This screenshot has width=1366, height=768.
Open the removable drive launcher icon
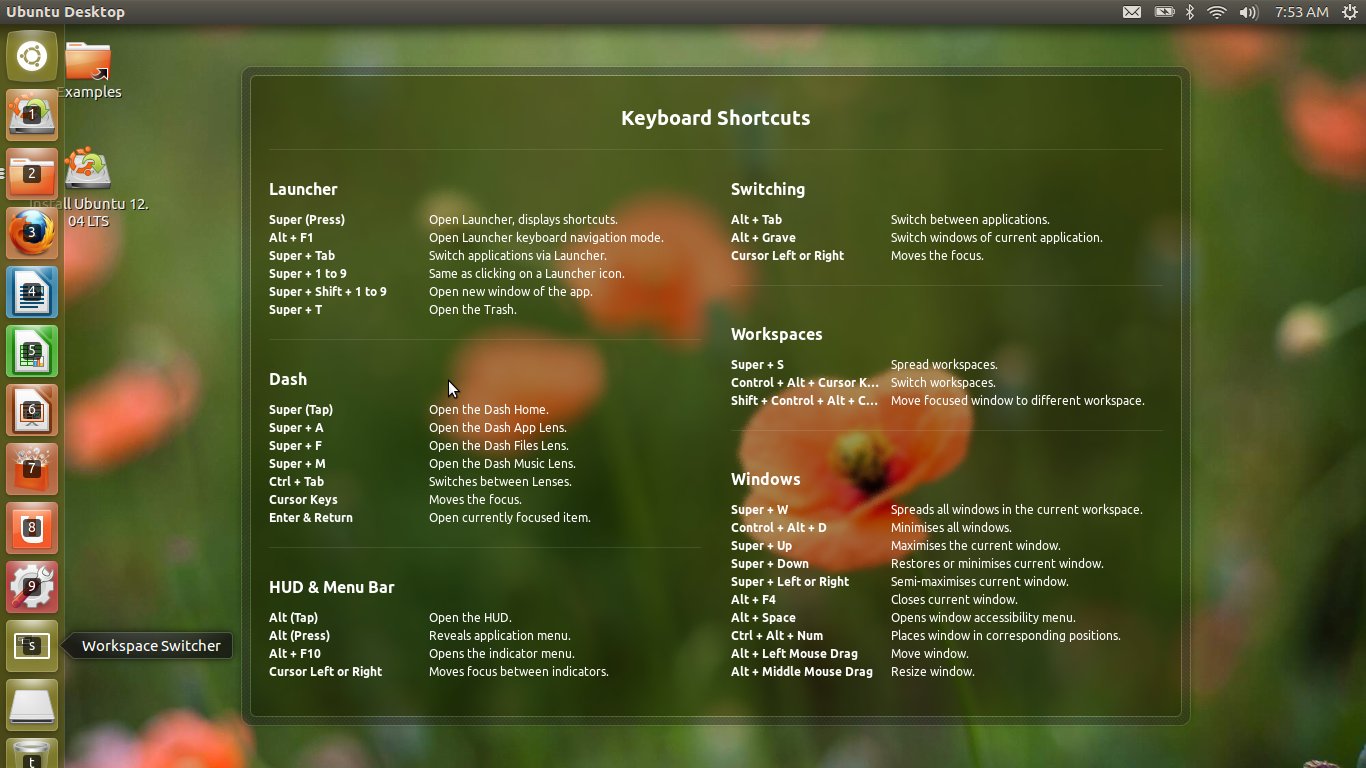[32, 705]
